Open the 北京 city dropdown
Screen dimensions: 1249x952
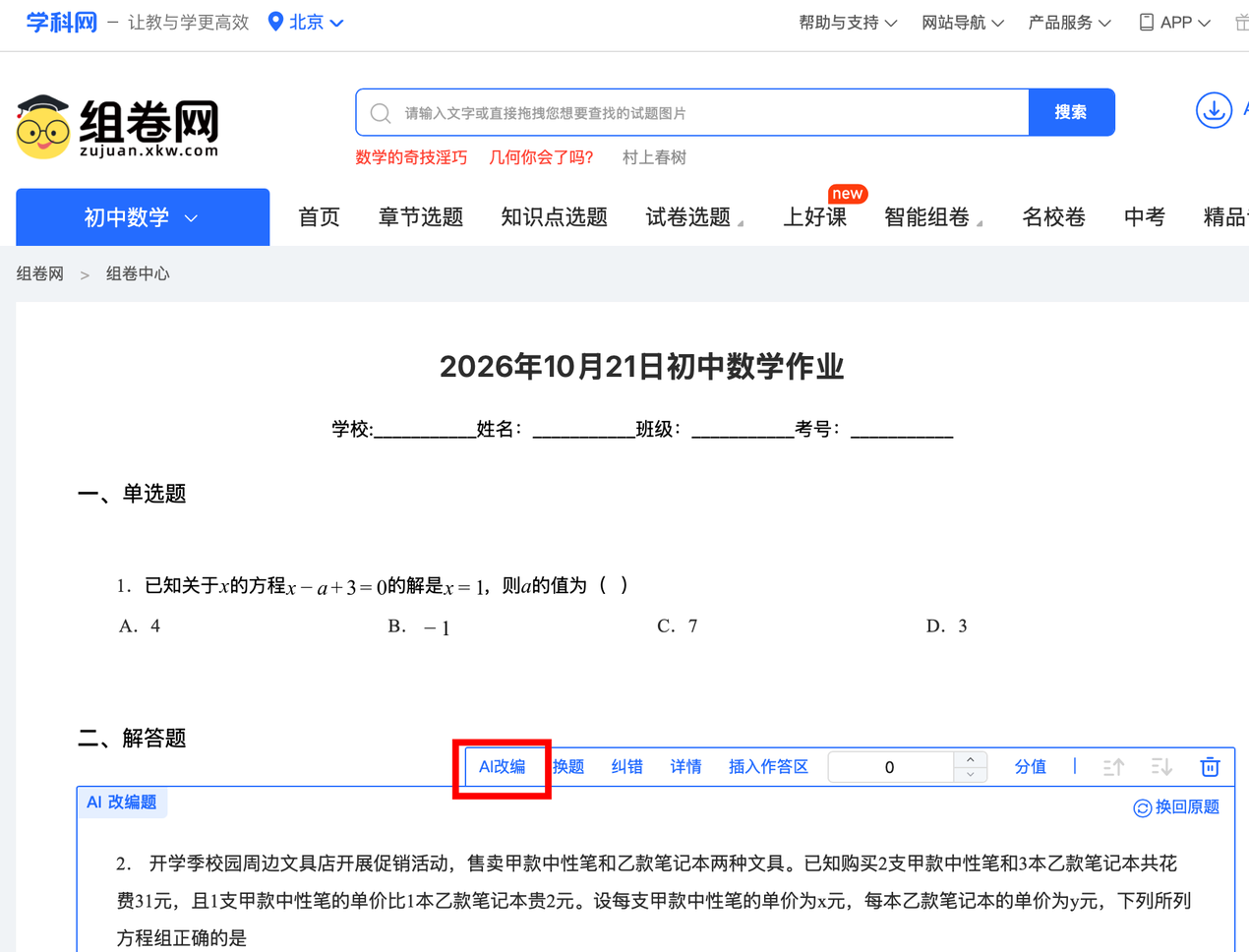(316, 22)
